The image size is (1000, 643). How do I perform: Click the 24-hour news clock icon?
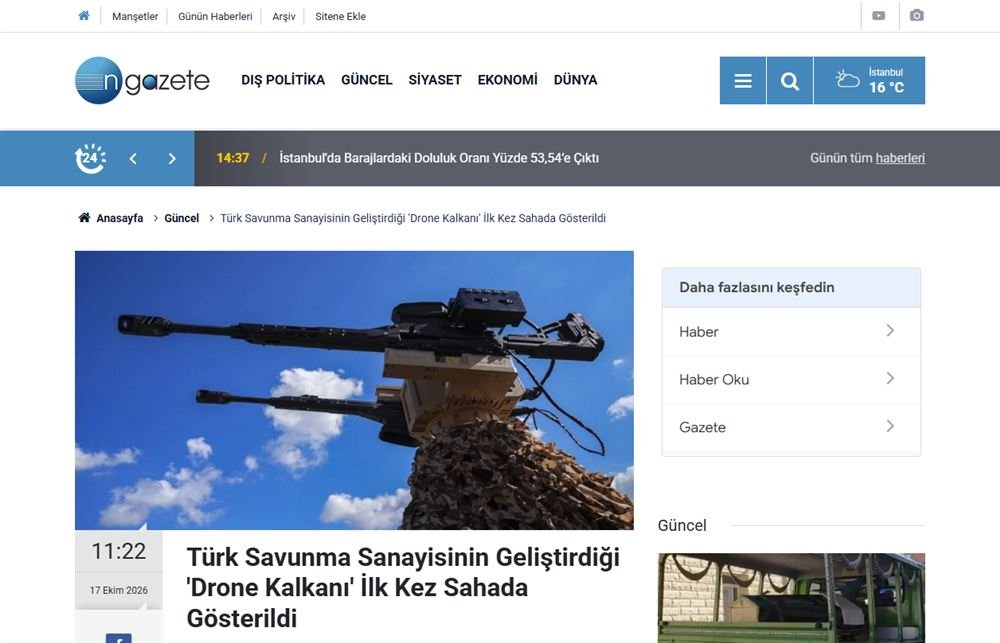pyautogui.click(x=91, y=158)
